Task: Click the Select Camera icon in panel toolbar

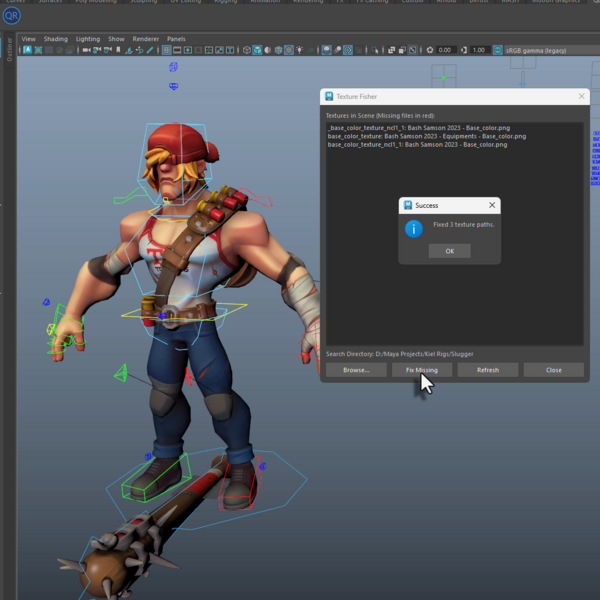Action: tap(86, 50)
